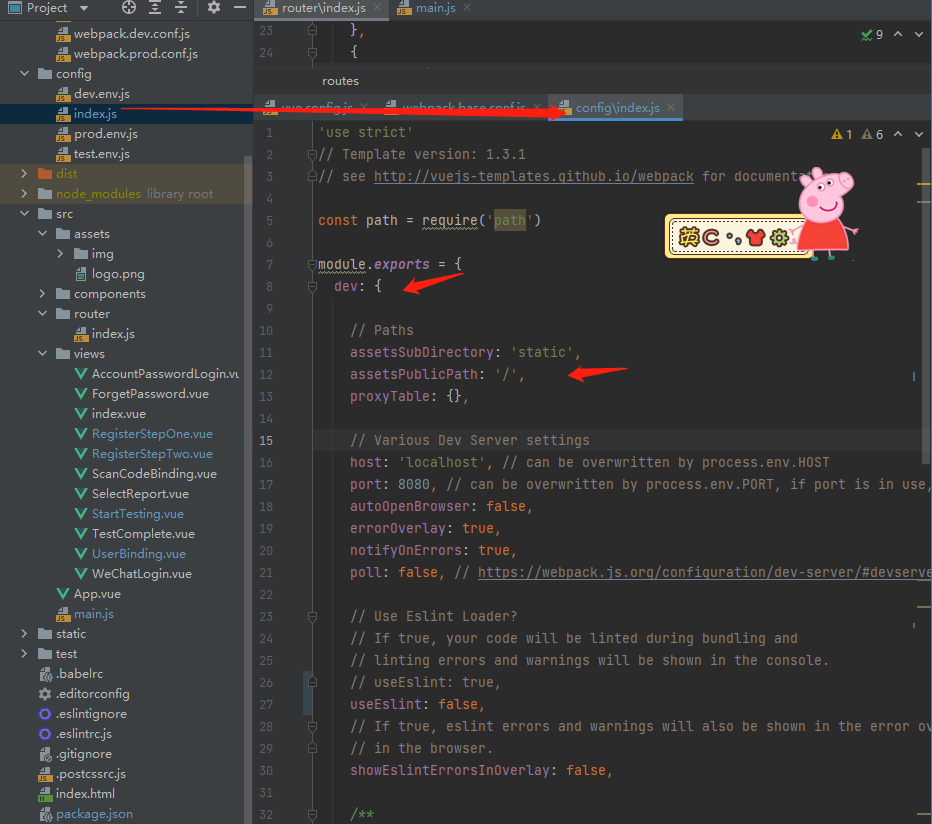Click the editor vertical scrollbar
The height and width of the screenshot is (824, 932).
point(925,304)
